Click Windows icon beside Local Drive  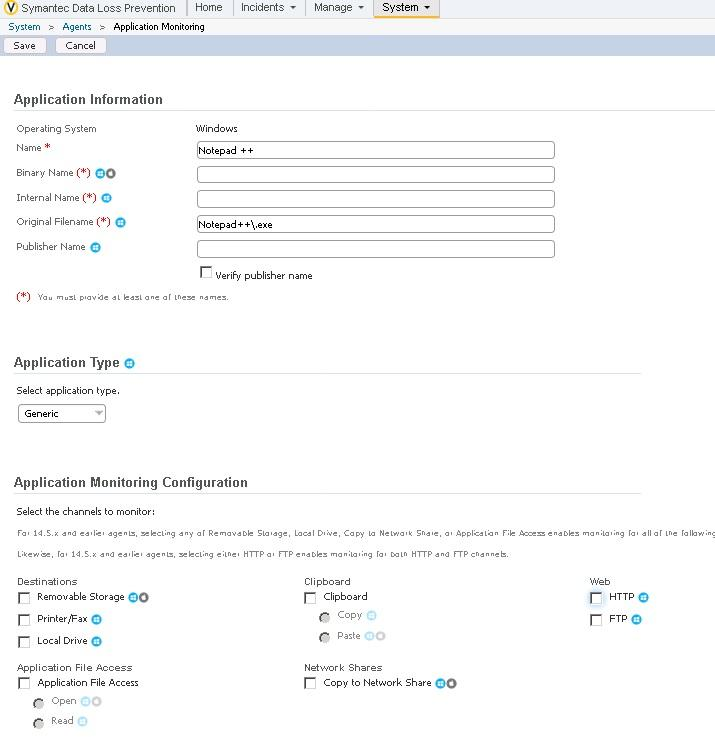[x=97, y=642]
